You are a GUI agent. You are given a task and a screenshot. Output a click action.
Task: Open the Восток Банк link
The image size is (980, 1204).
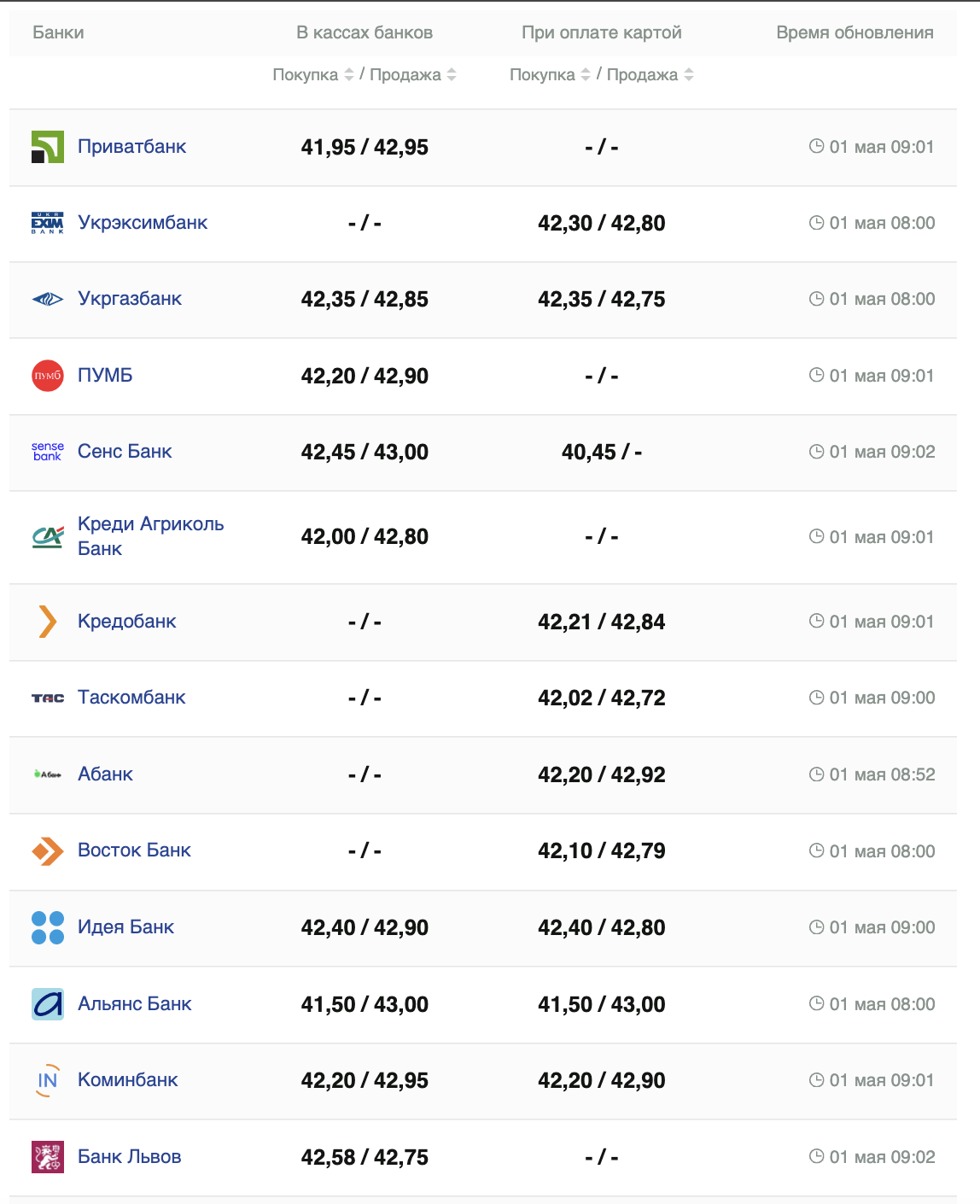pos(134,850)
